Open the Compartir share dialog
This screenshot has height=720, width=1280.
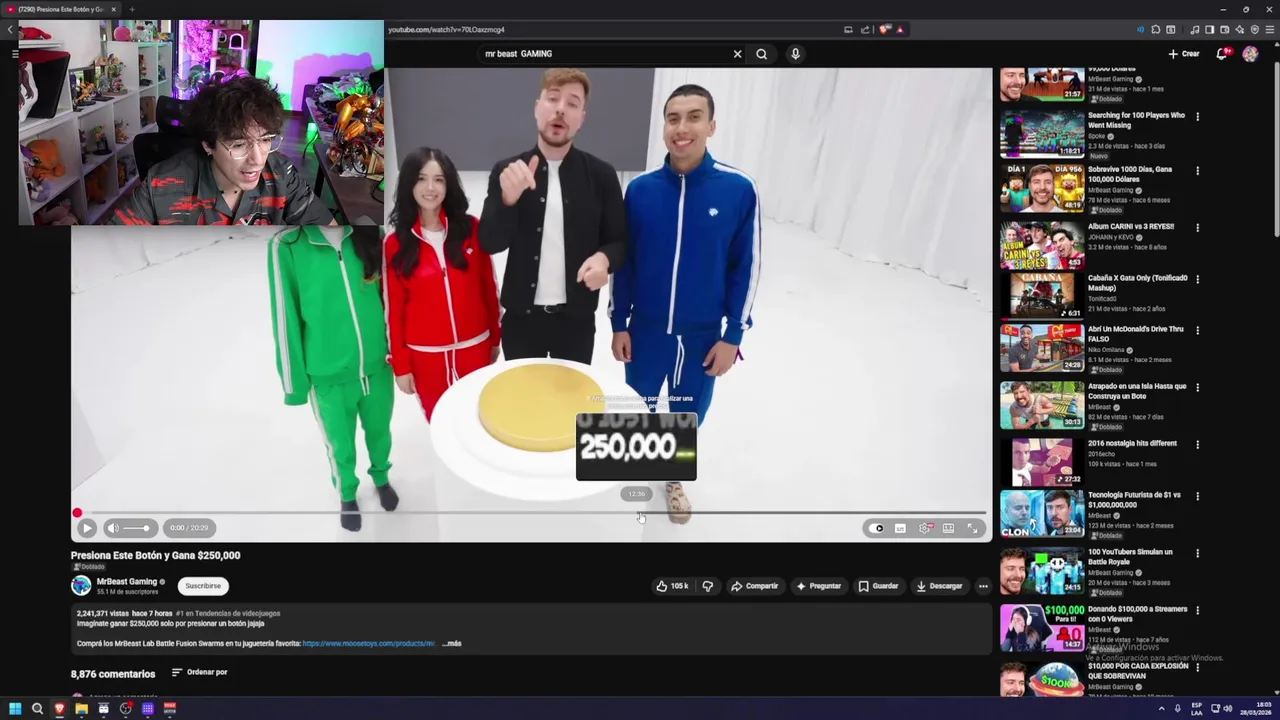754,586
